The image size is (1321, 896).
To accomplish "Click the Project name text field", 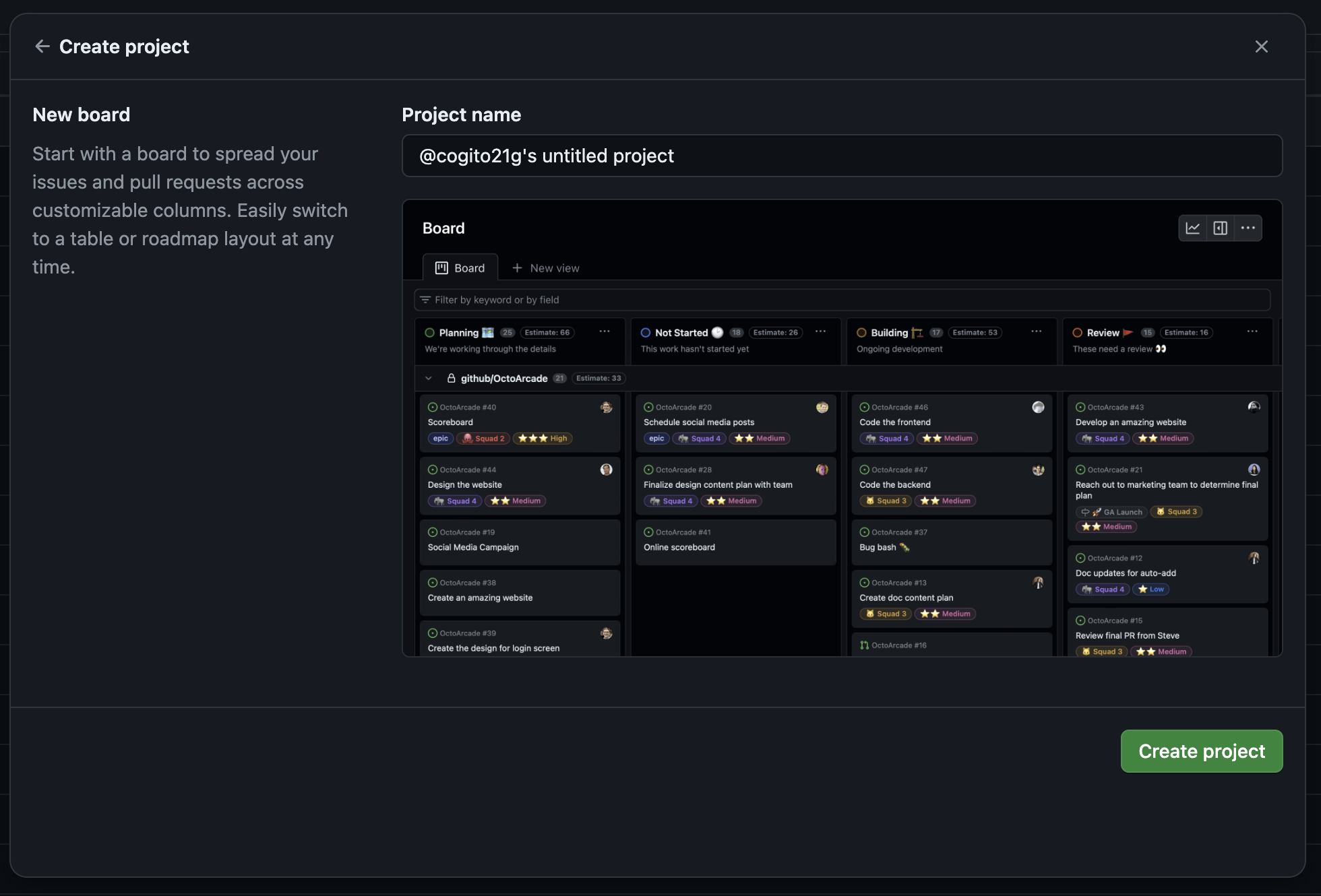I will tap(841, 156).
